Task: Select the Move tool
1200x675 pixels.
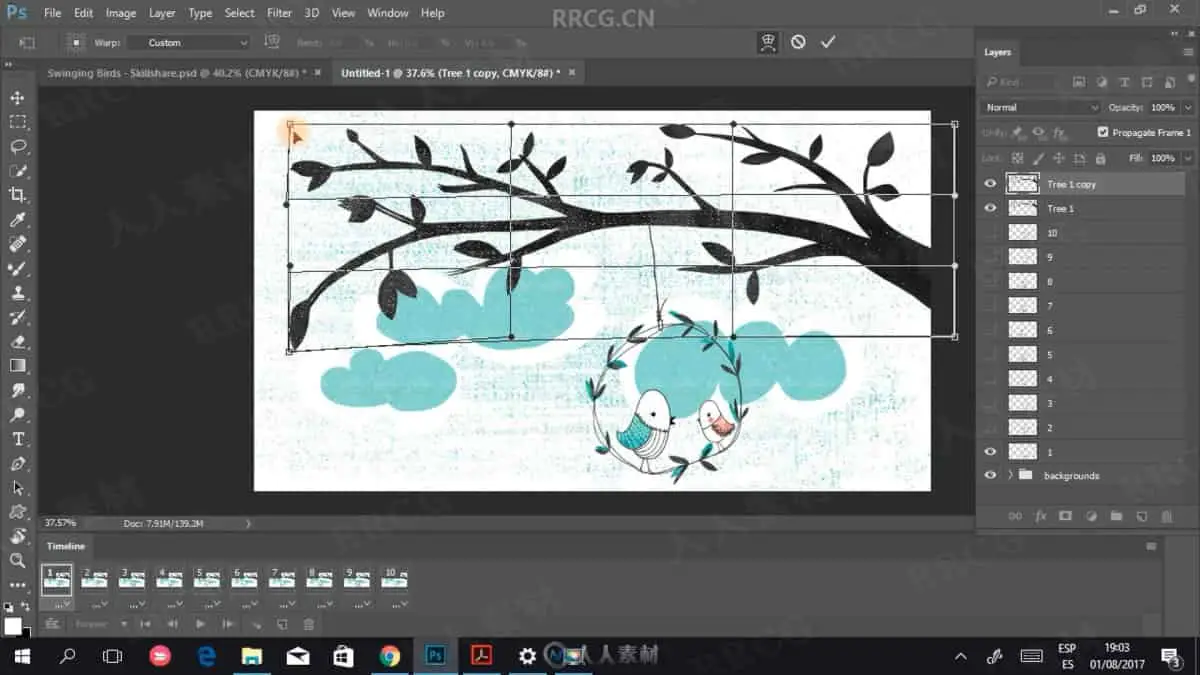Action: [x=17, y=97]
